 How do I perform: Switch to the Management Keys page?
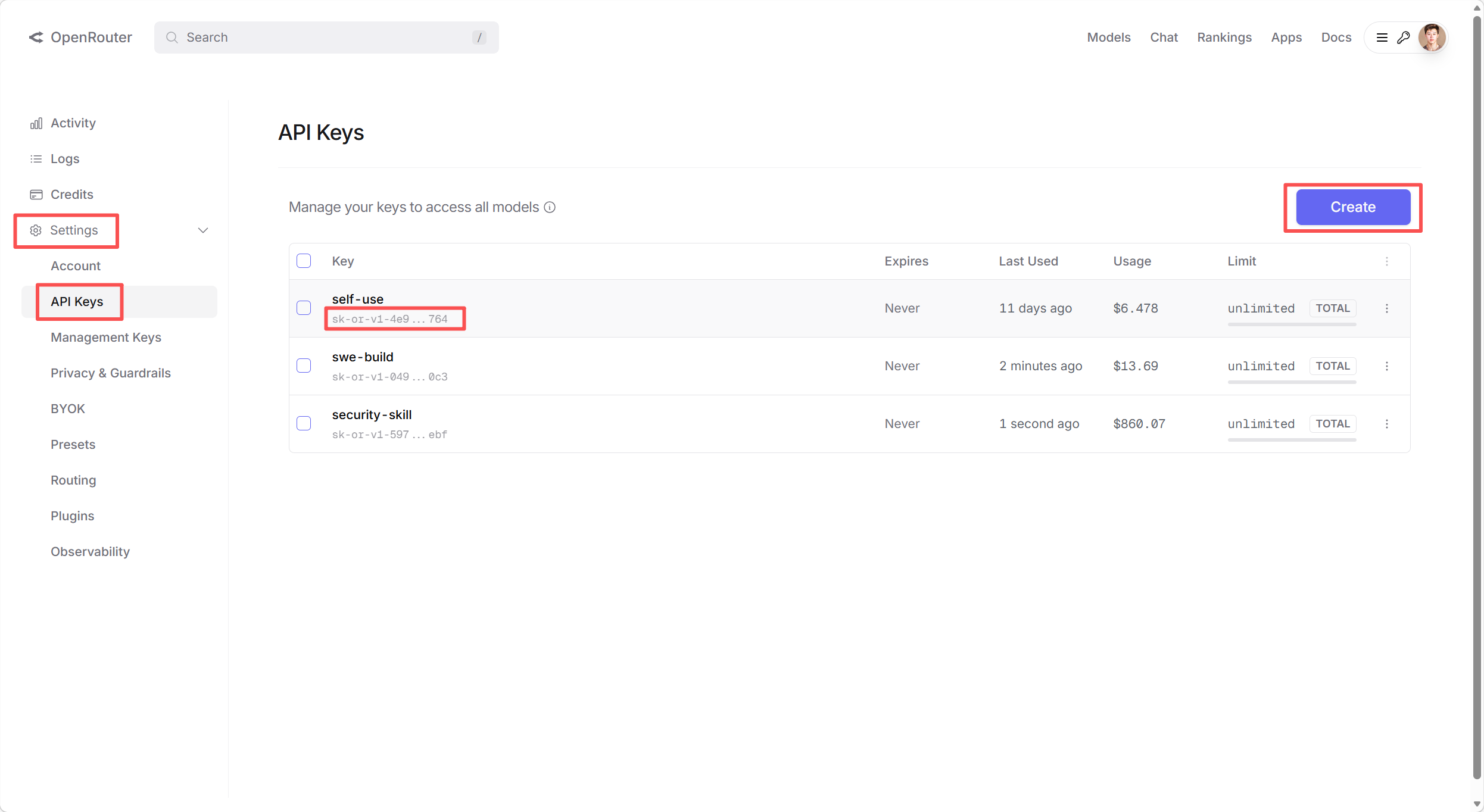(x=105, y=337)
